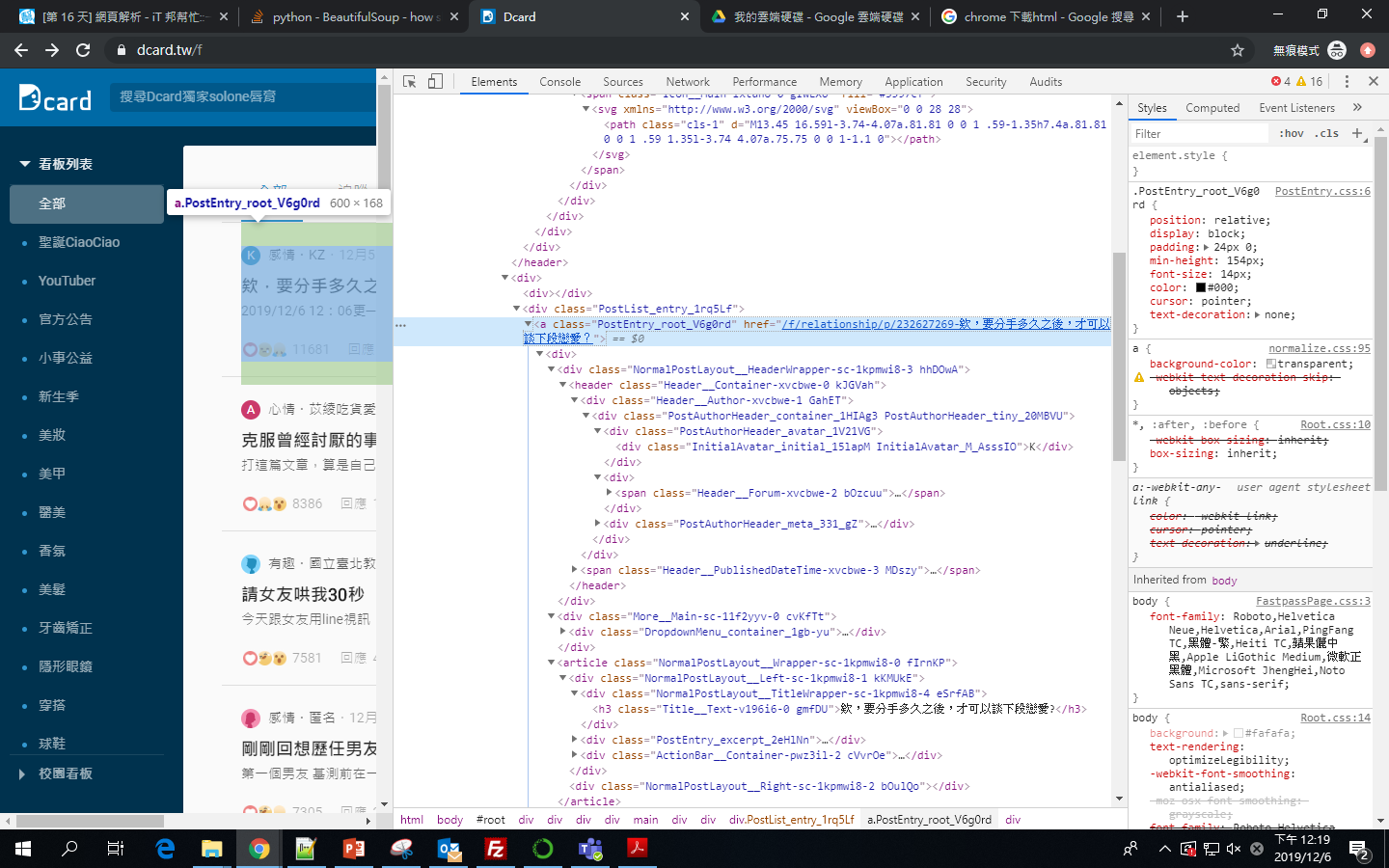Open File Explorer from taskbar
The image size is (1389, 868).
[x=211, y=849]
